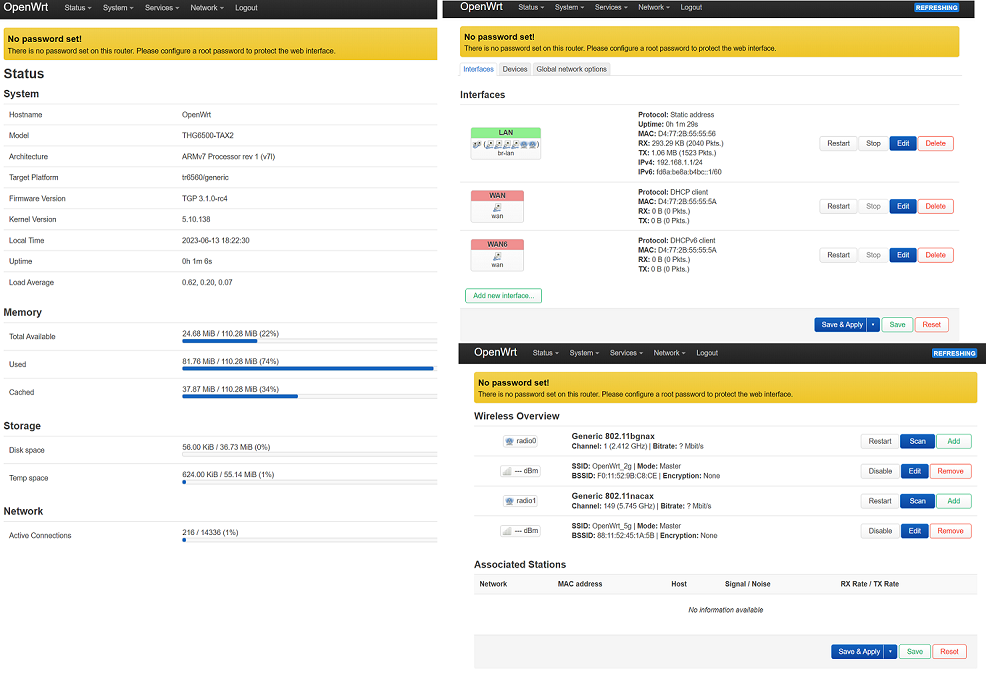Click Logout in Interfaces page navbar

pyautogui.click(x=691, y=8)
